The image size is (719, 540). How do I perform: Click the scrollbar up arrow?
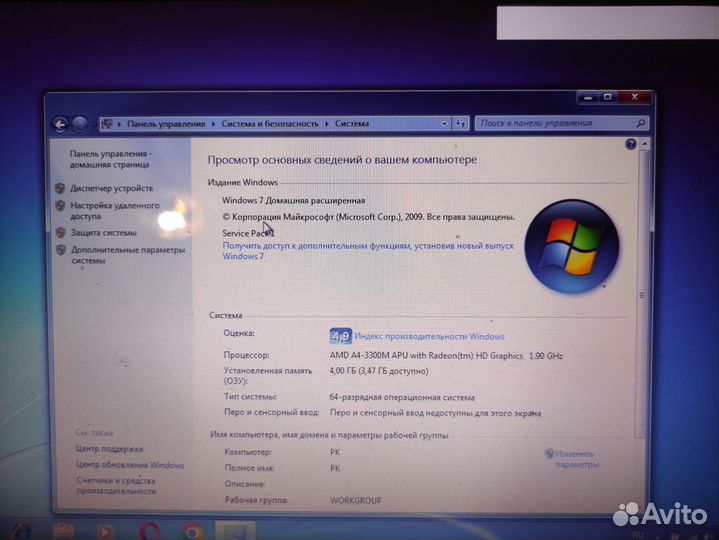point(644,144)
